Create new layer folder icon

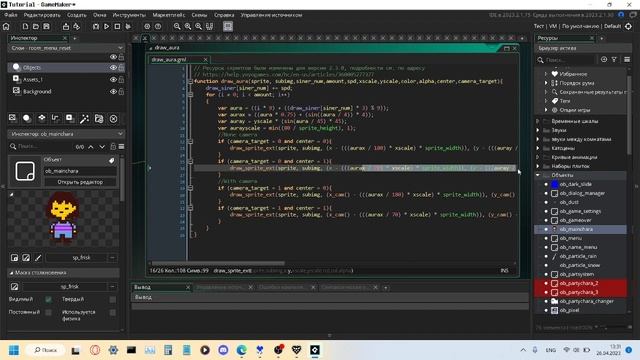tap(99, 118)
